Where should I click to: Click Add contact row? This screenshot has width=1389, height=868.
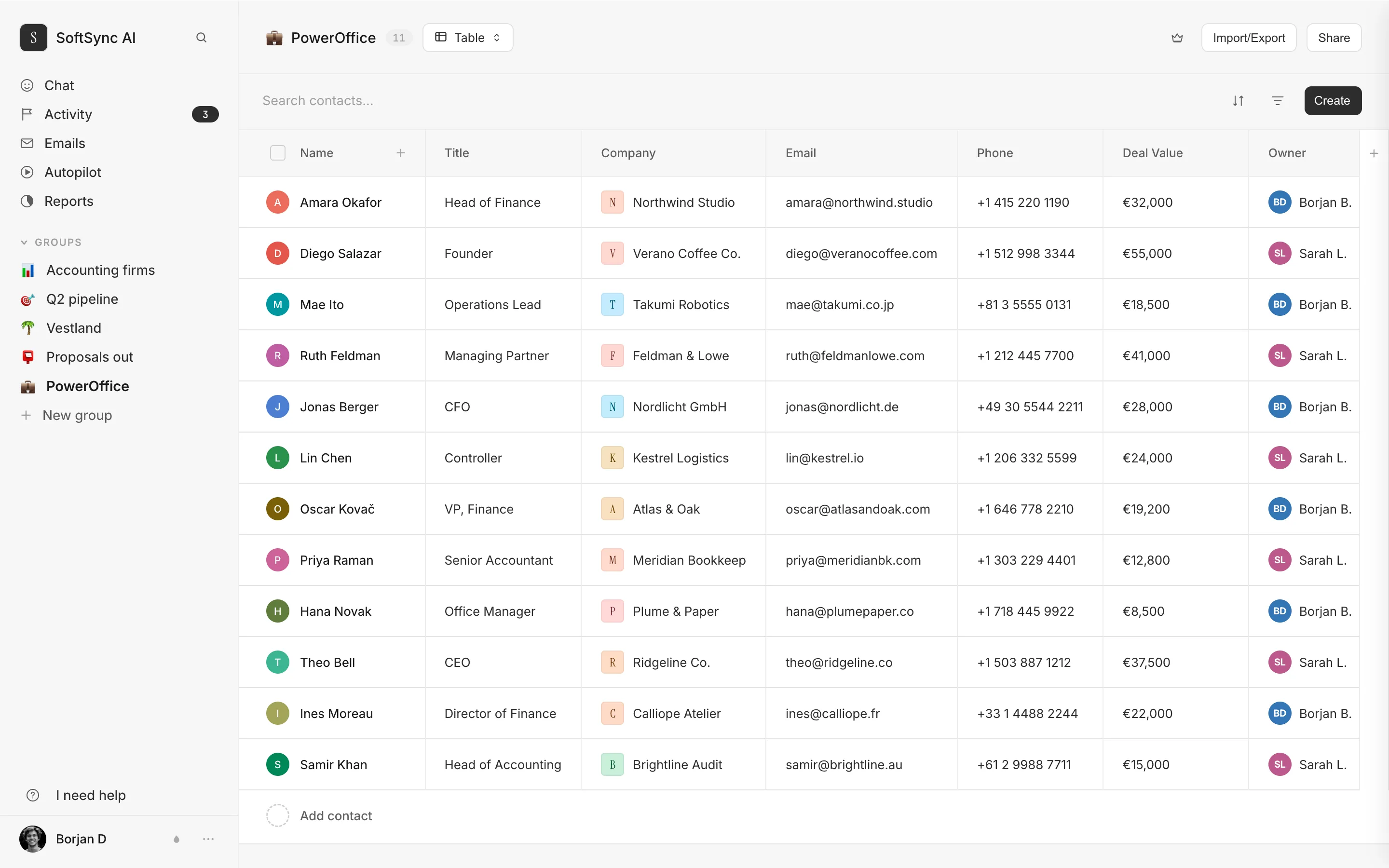[799, 816]
